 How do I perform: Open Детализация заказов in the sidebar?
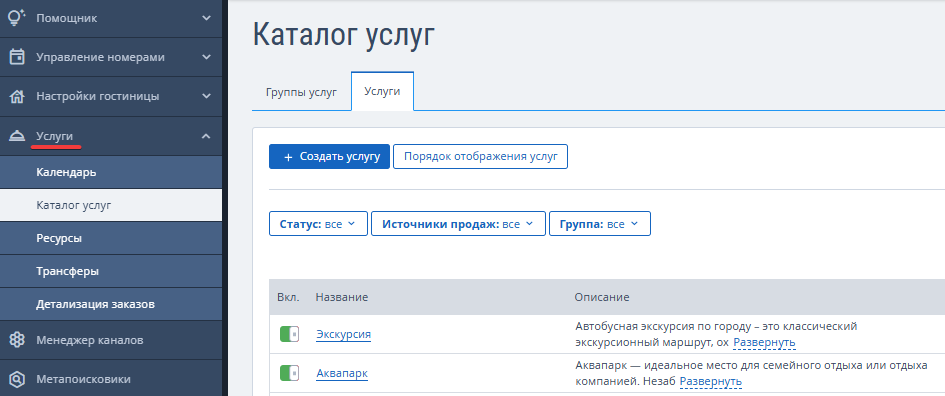tap(111, 304)
